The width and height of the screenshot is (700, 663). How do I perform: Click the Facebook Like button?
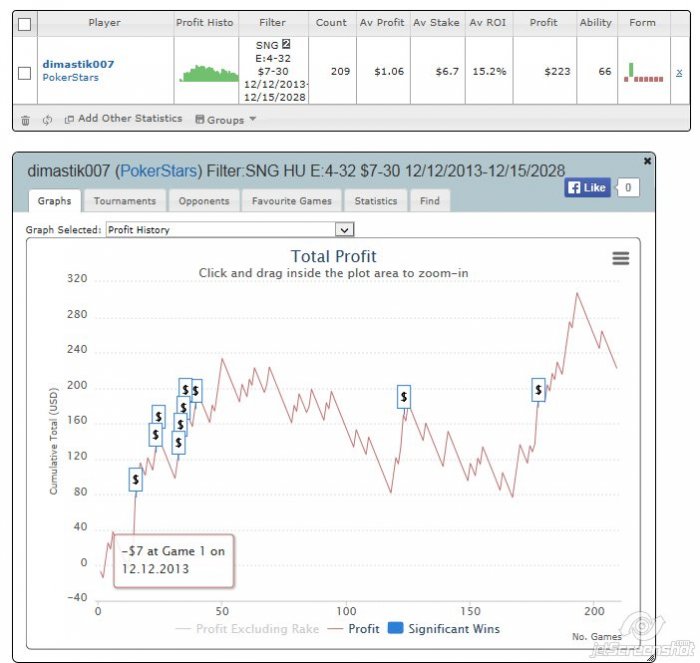click(x=587, y=188)
